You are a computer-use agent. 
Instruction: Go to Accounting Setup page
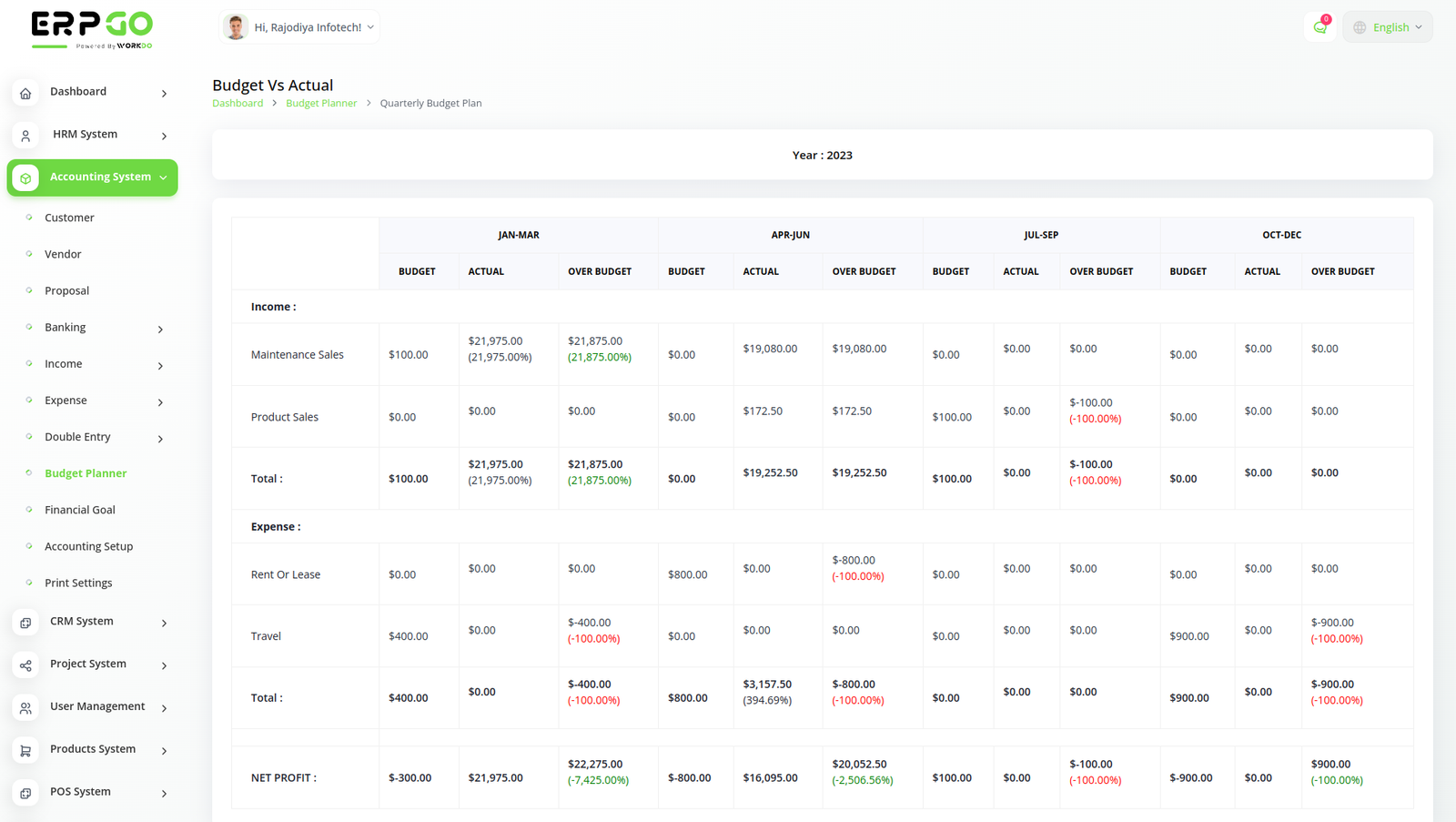point(88,546)
